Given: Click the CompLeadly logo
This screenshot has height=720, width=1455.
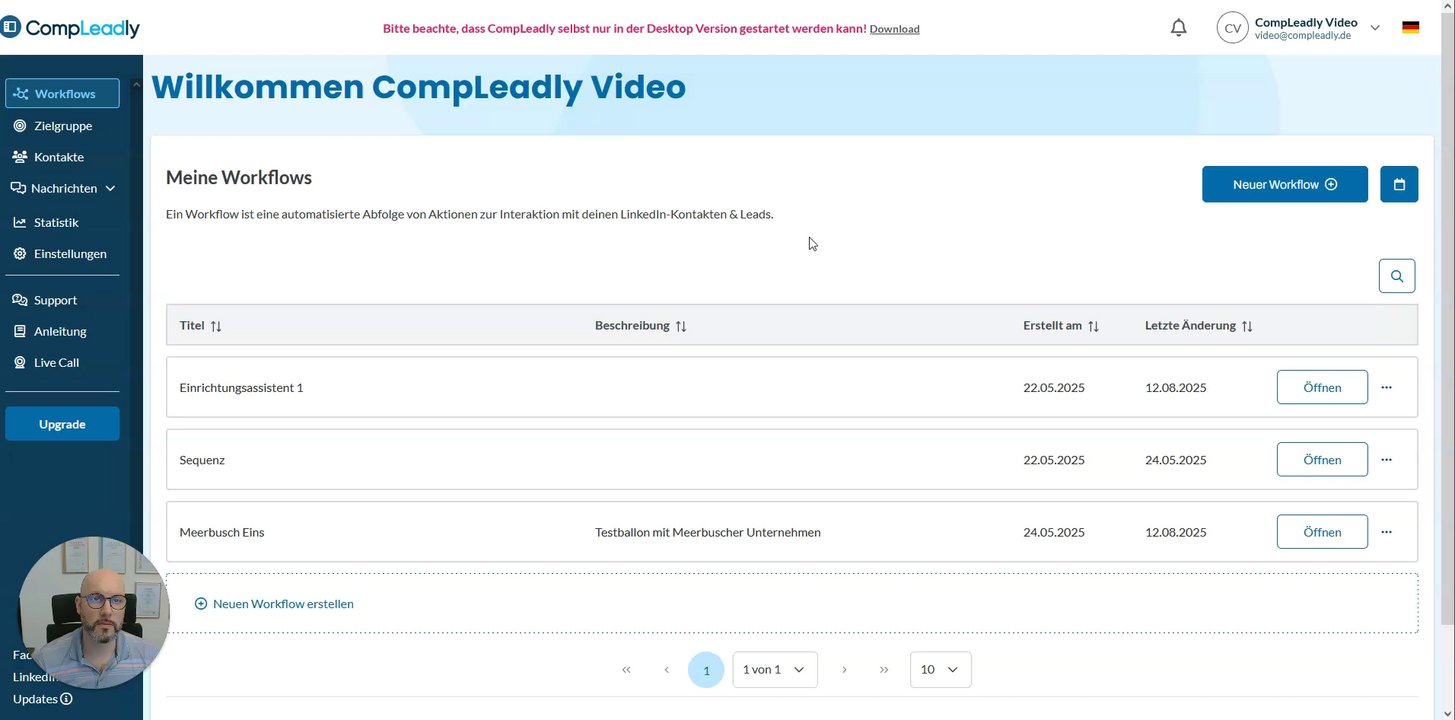Looking at the screenshot, I should click(70, 28).
